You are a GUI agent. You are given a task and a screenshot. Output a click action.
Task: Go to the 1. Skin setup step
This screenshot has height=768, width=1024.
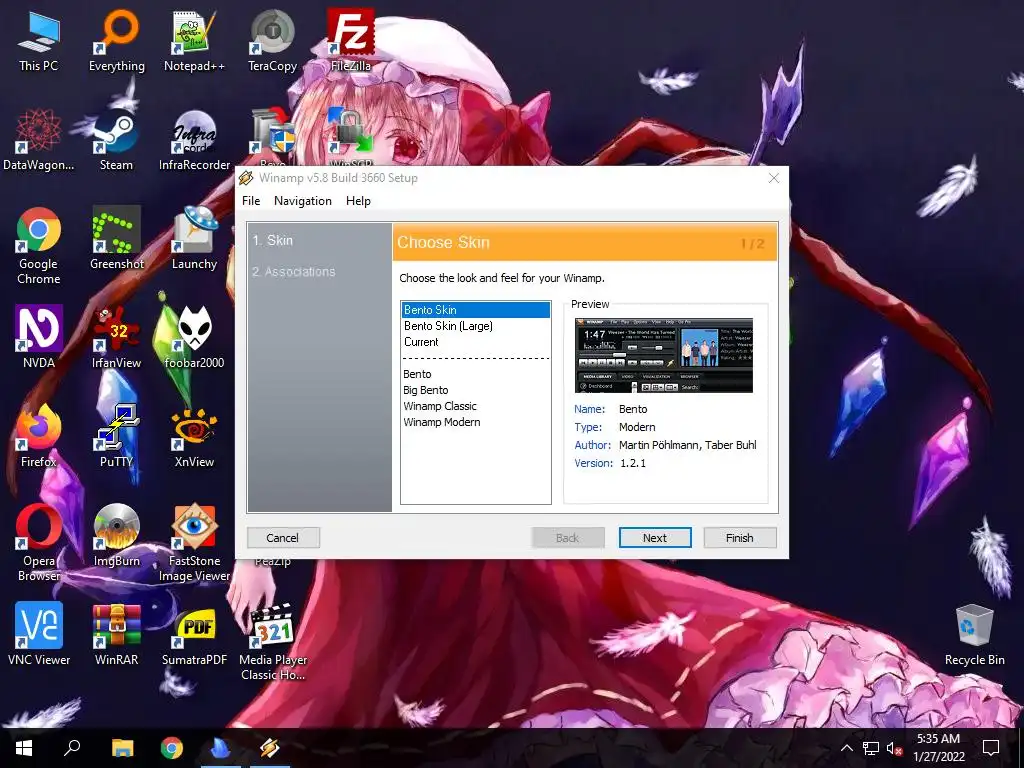click(x=273, y=240)
